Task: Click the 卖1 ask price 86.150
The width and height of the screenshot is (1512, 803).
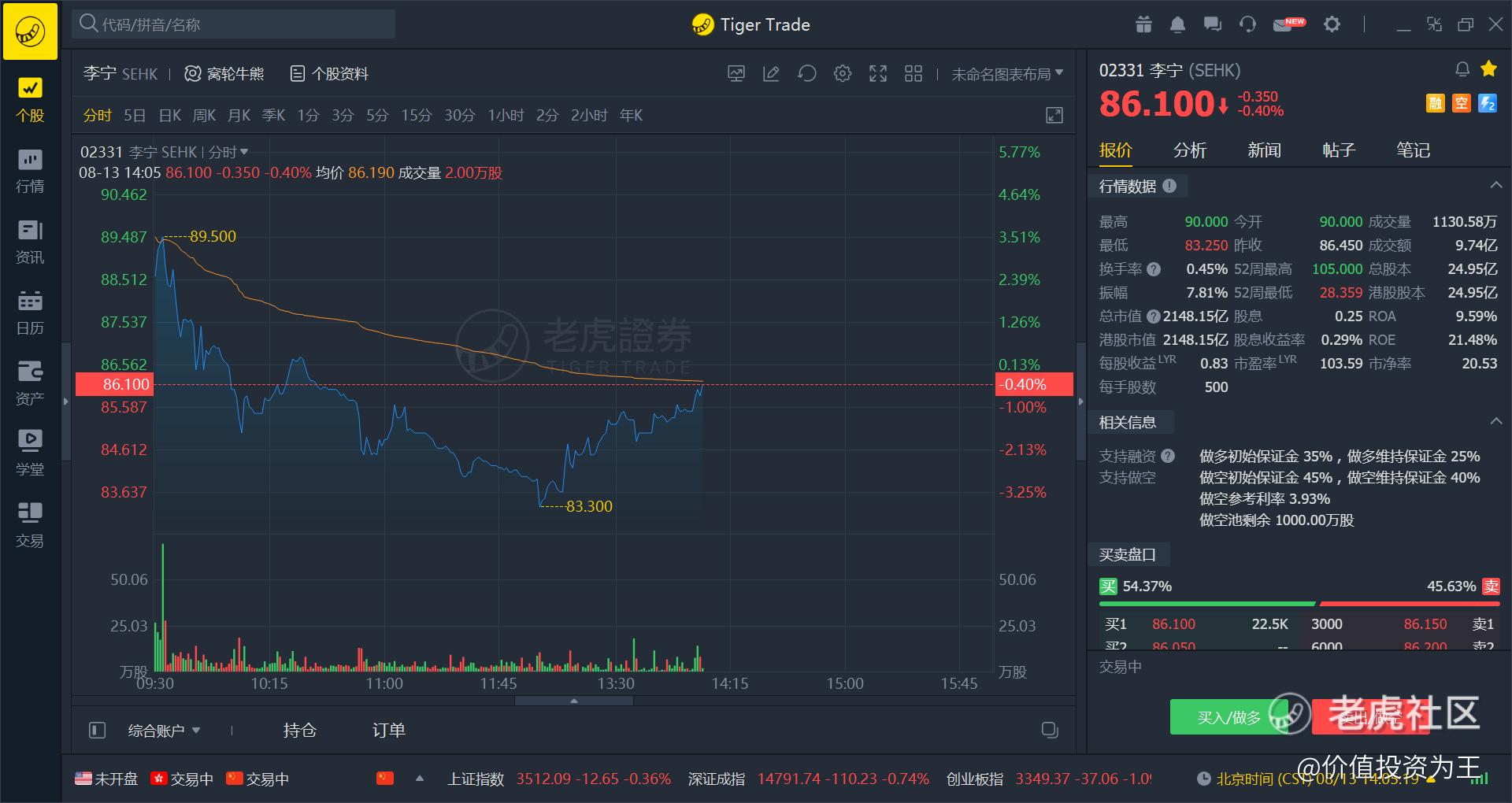Action: [1425, 624]
